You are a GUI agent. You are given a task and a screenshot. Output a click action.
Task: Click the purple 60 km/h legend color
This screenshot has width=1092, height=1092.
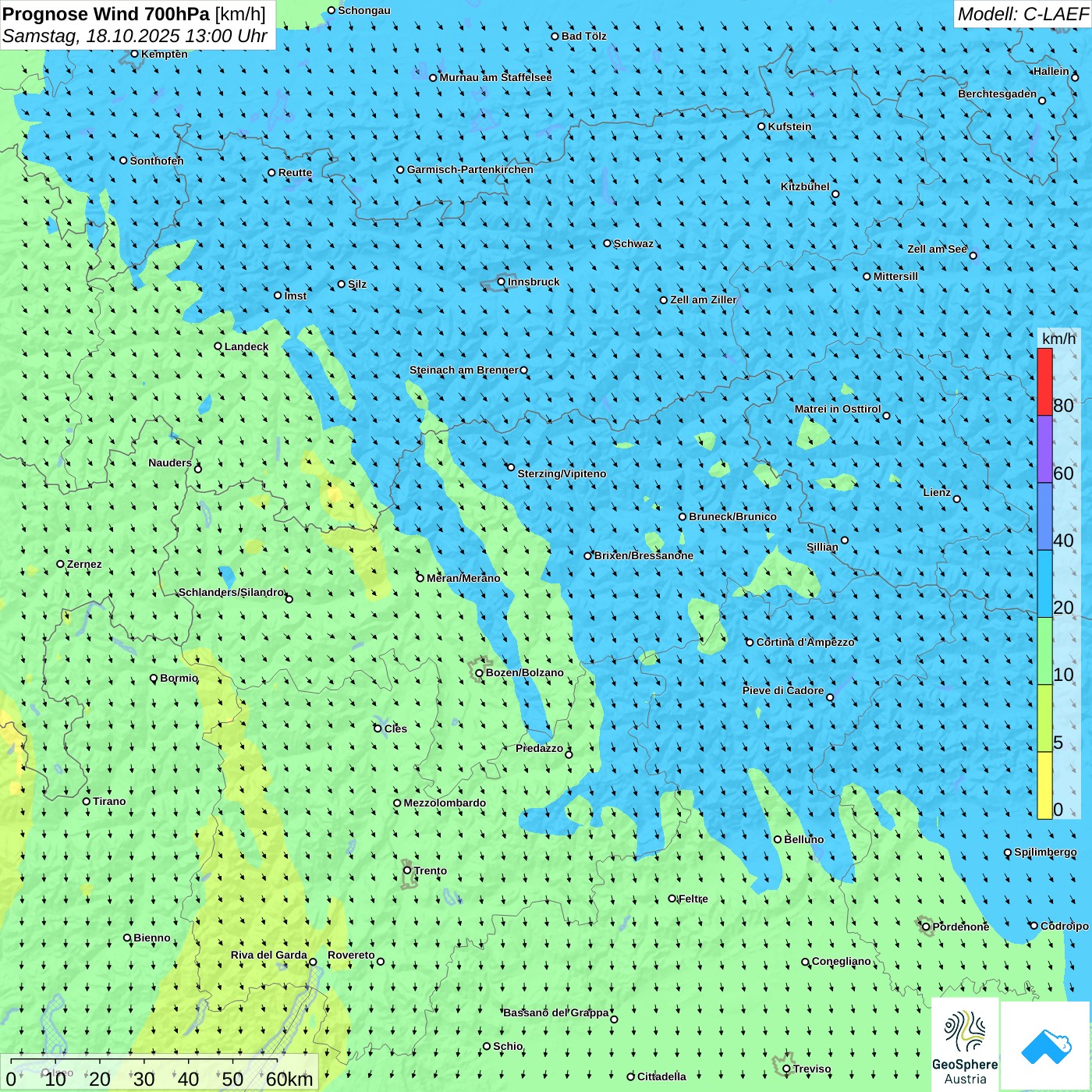(x=1044, y=449)
